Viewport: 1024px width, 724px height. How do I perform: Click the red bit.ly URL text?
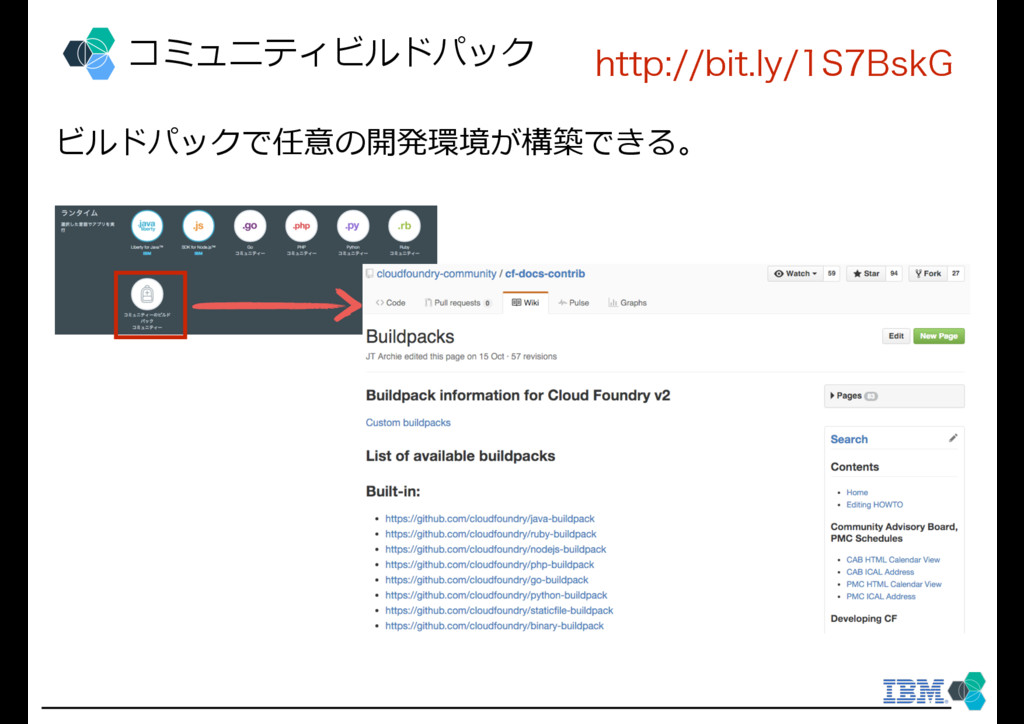tap(774, 63)
